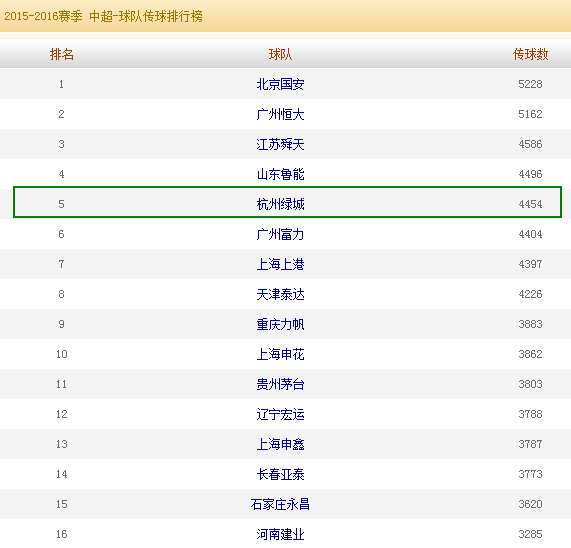Click the 贵州茅台 team link
Image resolution: width=571 pixels, height=548 pixels.
[x=280, y=384]
